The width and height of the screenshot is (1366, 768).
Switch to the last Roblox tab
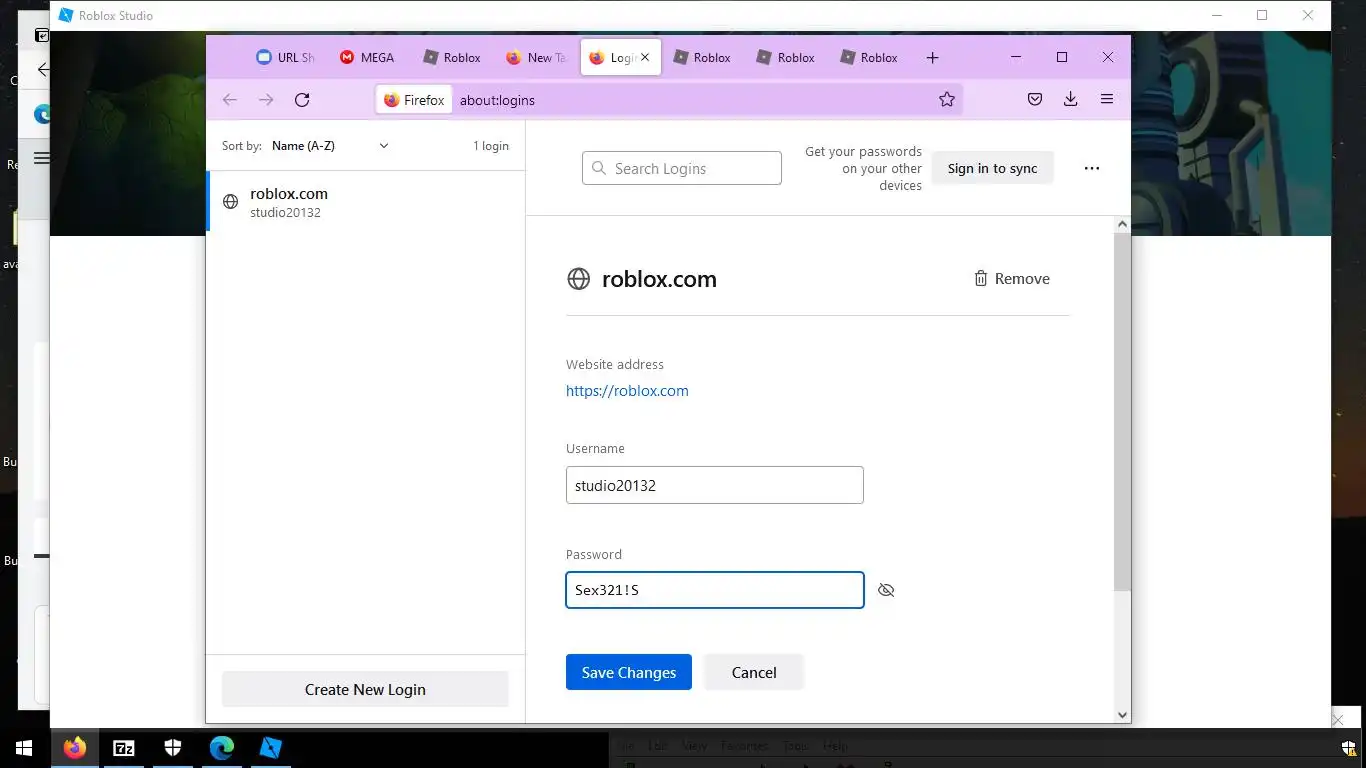point(869,58)
